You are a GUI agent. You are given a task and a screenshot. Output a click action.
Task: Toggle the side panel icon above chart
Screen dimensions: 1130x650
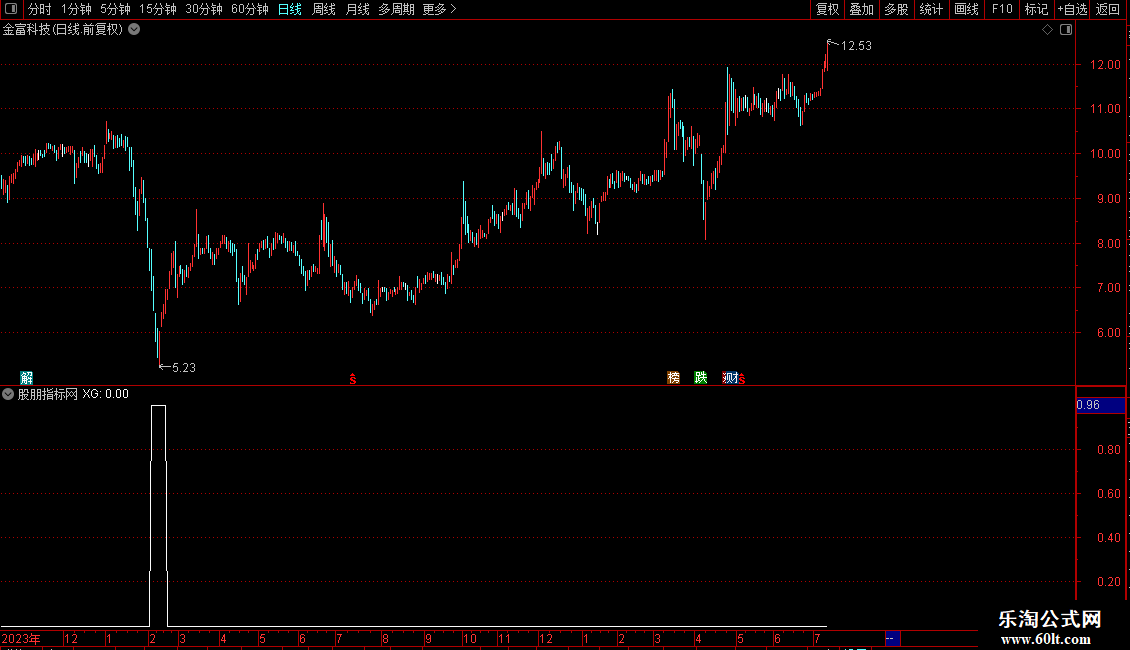1066,30
